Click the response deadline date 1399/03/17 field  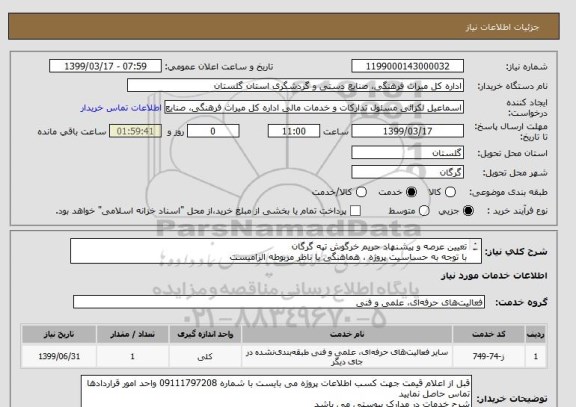tap(407, 131)
